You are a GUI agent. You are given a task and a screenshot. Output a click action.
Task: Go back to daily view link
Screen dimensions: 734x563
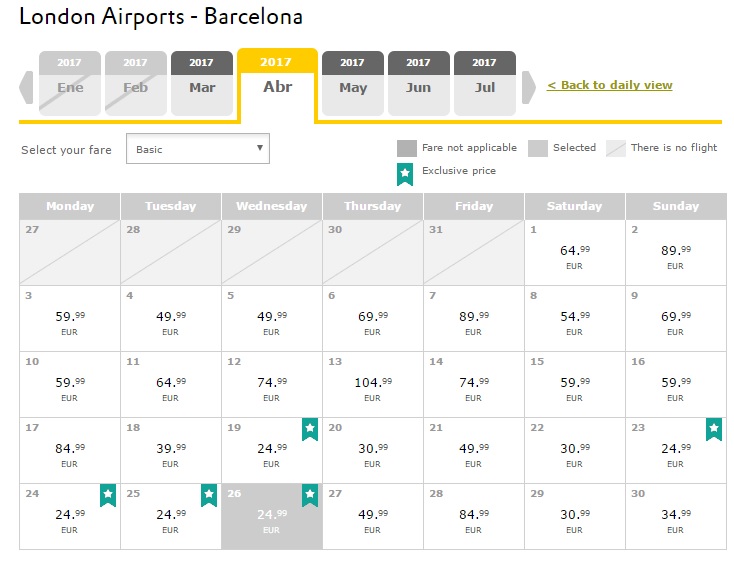point(609,85)
